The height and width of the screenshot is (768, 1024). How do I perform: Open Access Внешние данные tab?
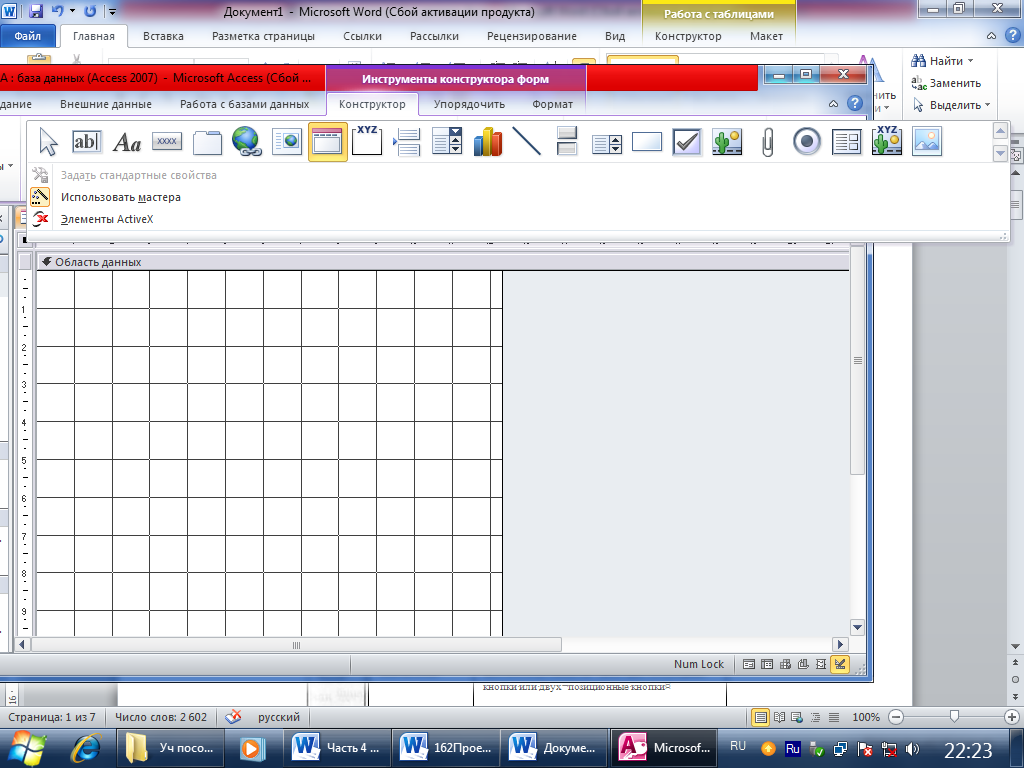point(106,104)
